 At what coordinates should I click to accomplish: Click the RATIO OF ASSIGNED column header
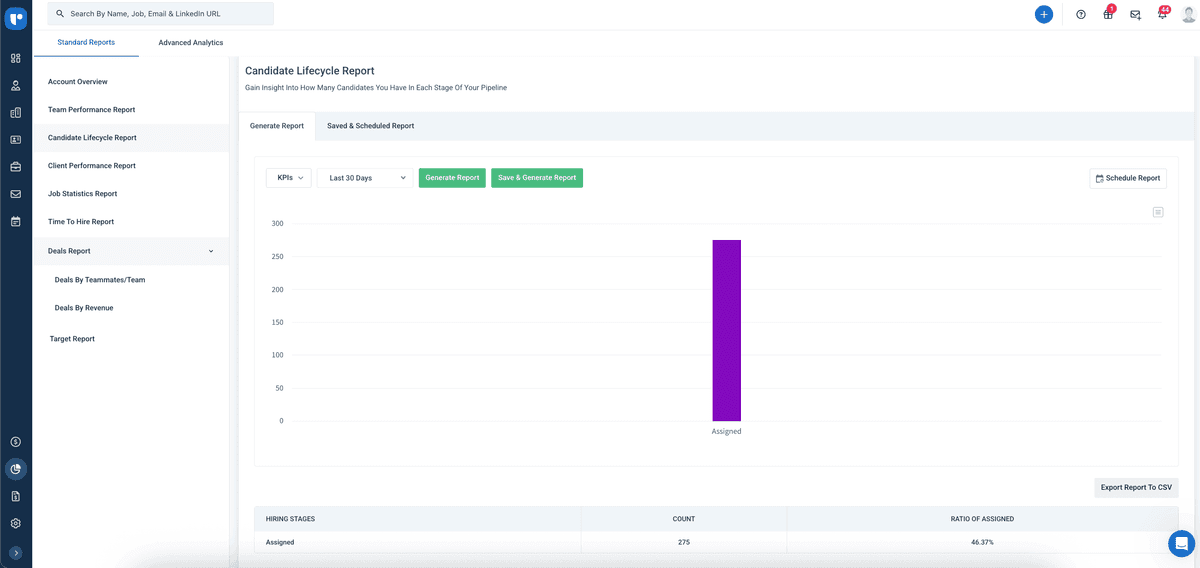[x=982, y=519]
